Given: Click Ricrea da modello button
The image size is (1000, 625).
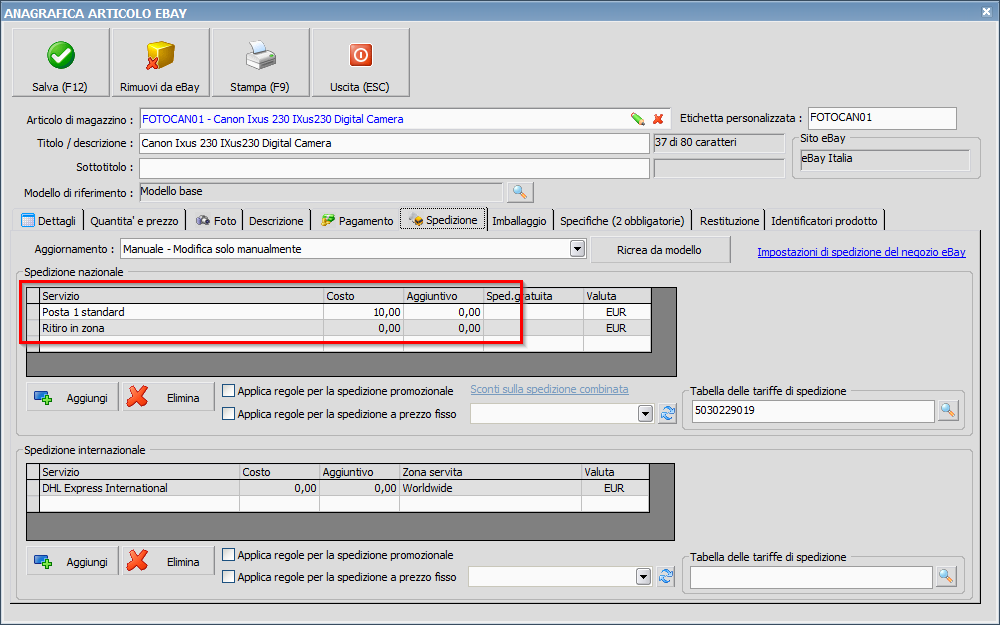Looking at the screenshot, I should click(660, 250).
